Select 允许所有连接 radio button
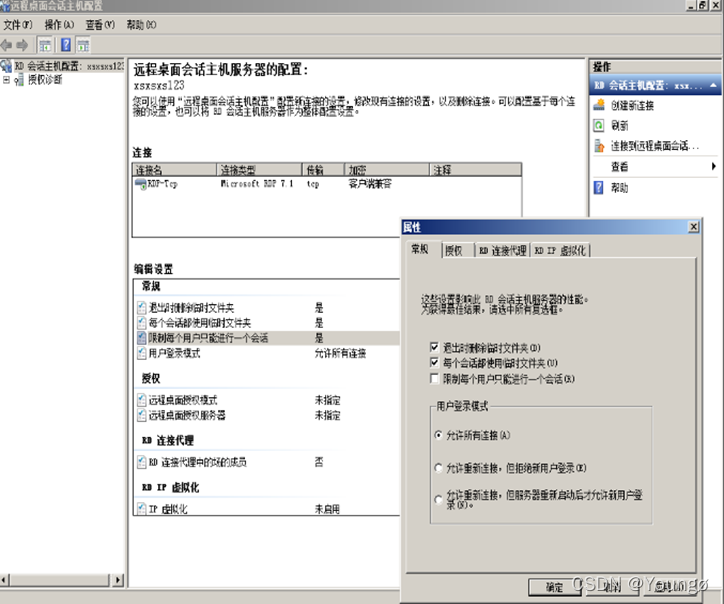Screen dimensions: 724x604 click(x=439, y=435)
